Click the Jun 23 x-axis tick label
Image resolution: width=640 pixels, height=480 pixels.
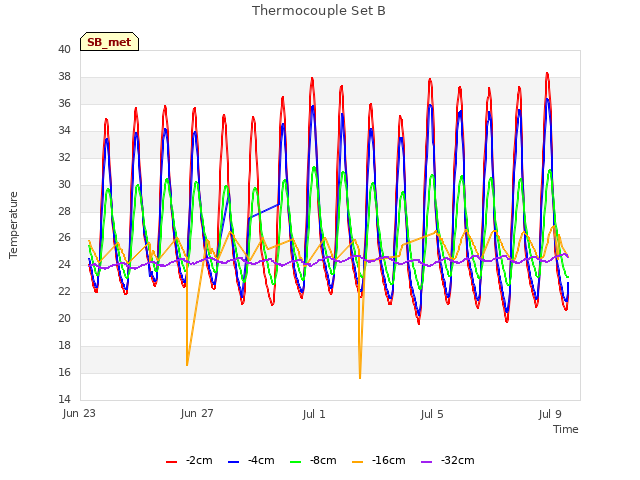pyautogui.click(x=79, y=413)
